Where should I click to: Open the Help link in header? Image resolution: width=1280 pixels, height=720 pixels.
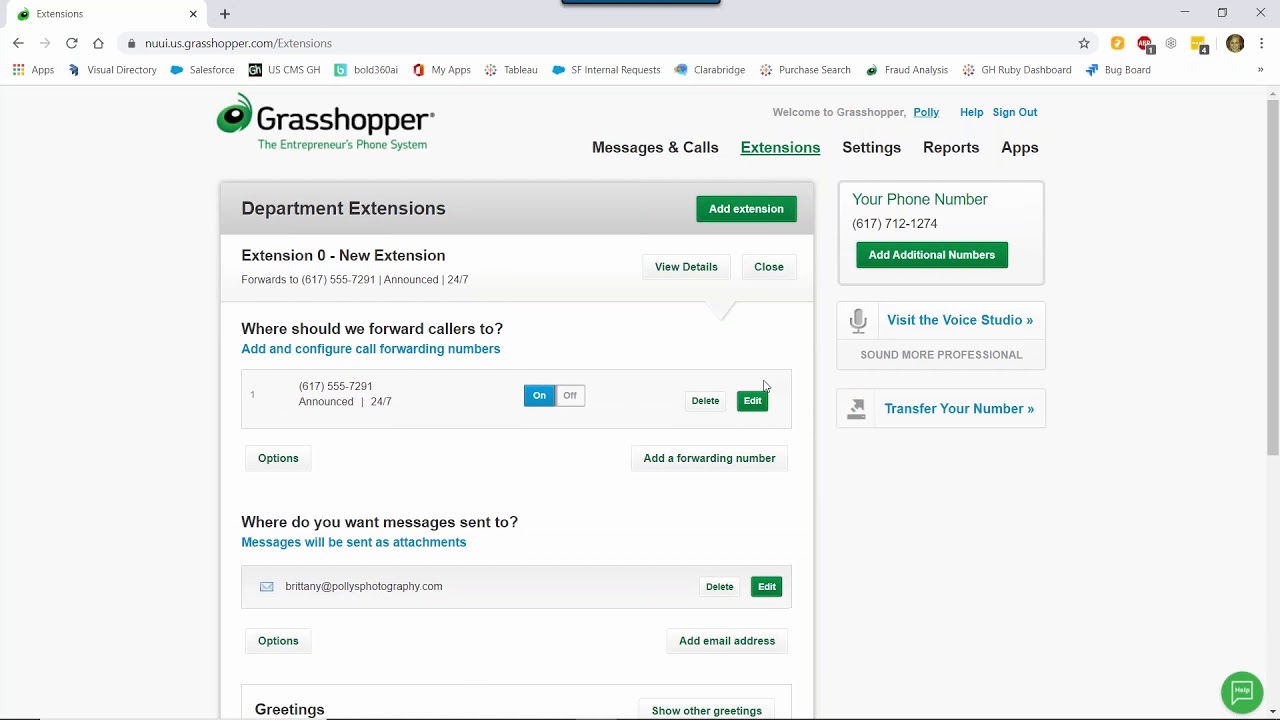[971, 112]
